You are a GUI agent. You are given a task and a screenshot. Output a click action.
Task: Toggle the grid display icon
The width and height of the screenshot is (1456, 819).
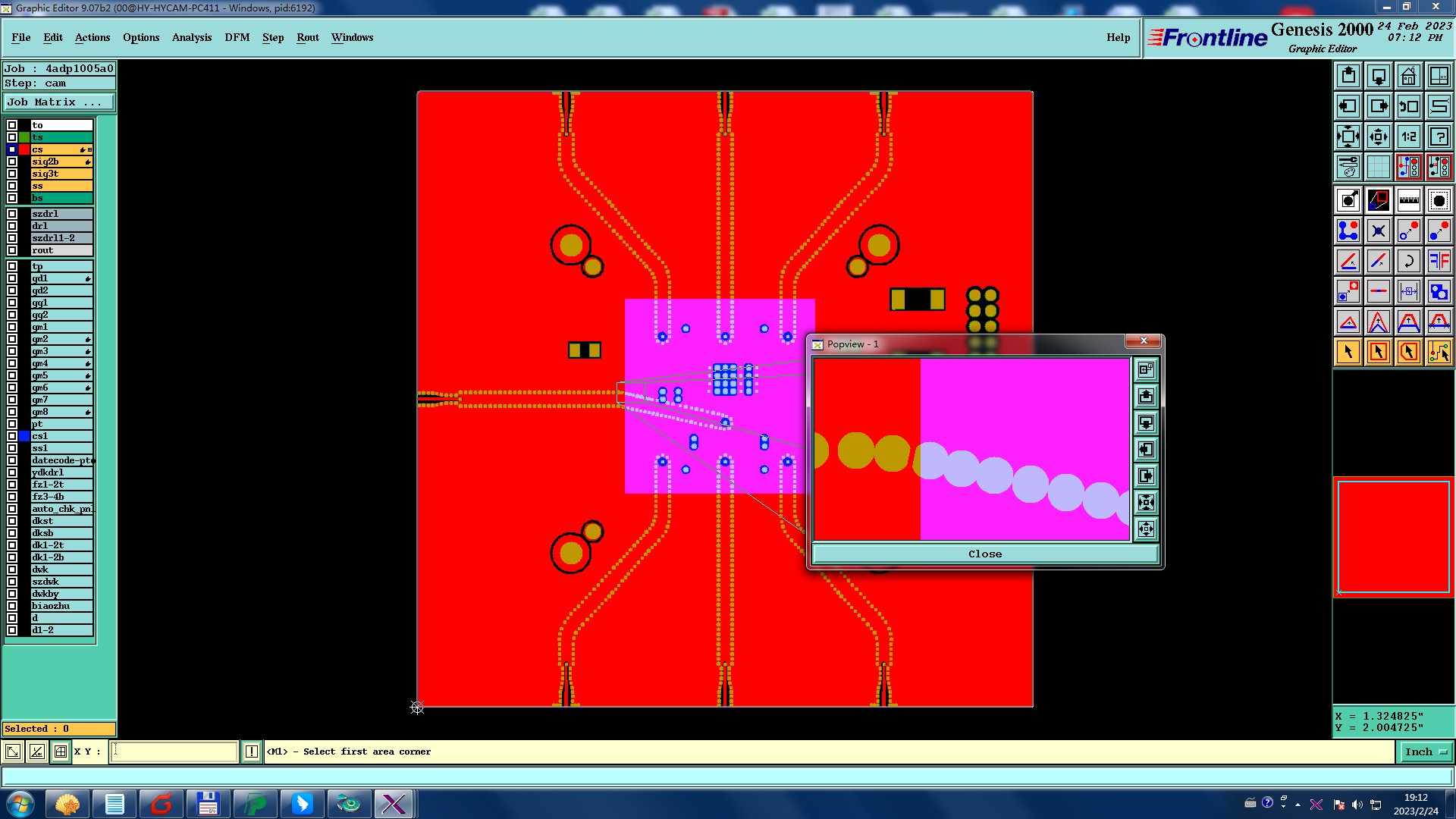pos(1378,167)
